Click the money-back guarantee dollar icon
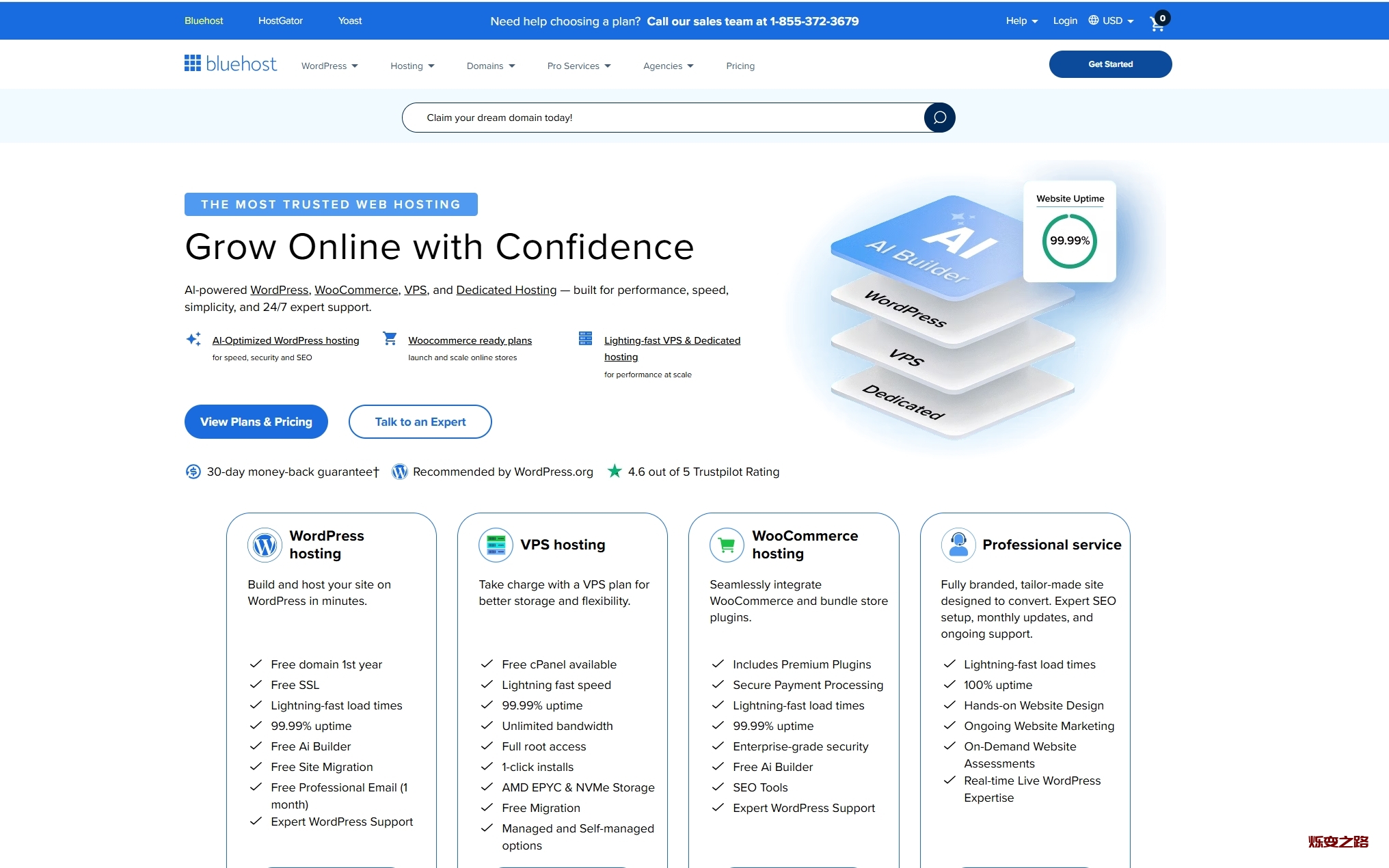This screenshot has height=868, width=1389. pos(193,472)
